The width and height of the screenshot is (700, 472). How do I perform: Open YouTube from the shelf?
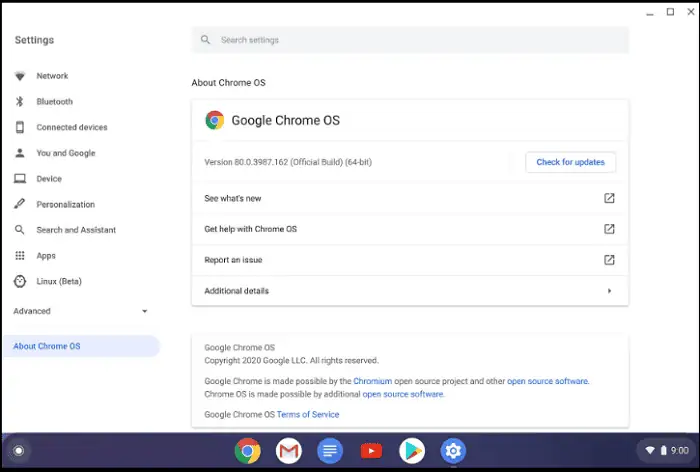pyautogui.click(x=371, y=451)
